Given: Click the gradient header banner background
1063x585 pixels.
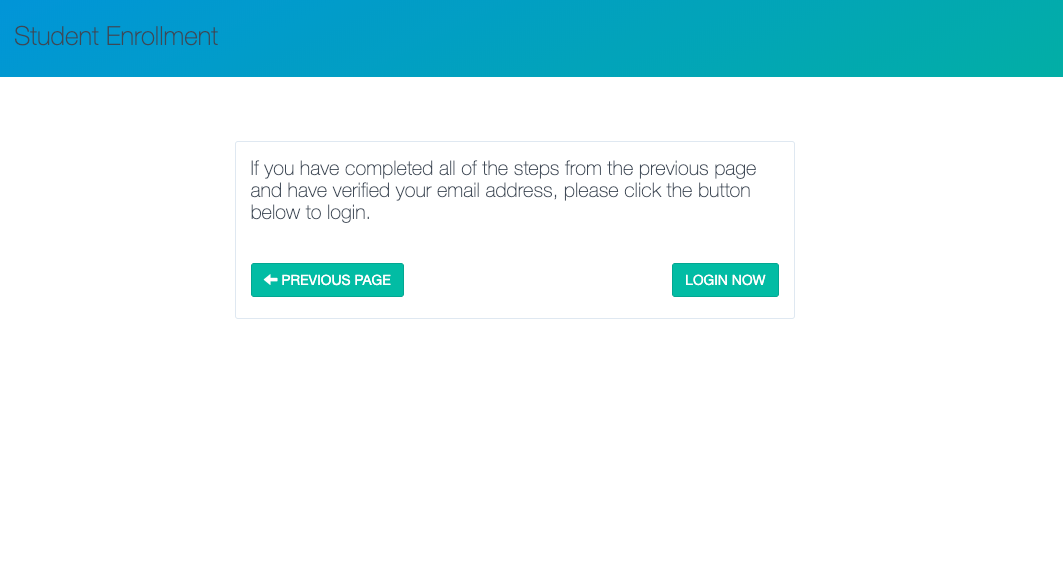Looking at the screenshot, I should tap(640, 38).
